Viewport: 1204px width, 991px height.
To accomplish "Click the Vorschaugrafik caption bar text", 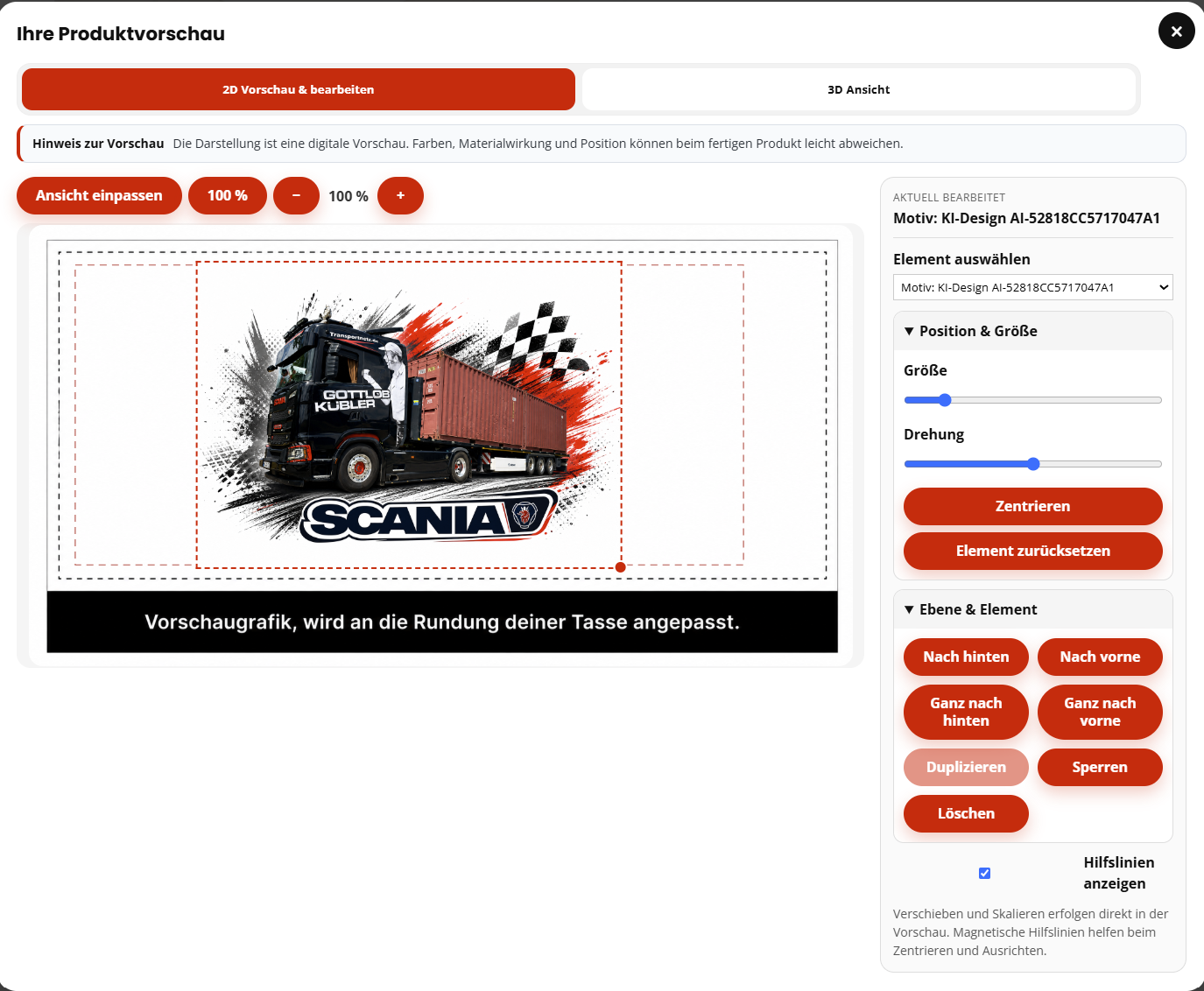I will (x=442, y=622).
